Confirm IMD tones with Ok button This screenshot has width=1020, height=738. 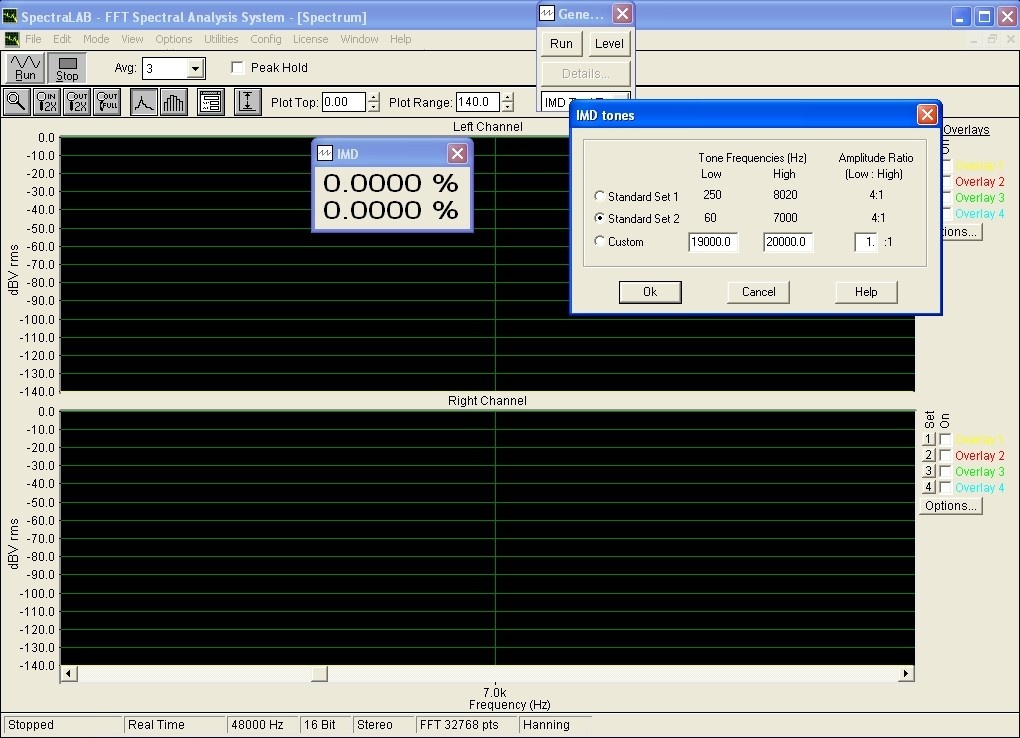tap(650, 292)
